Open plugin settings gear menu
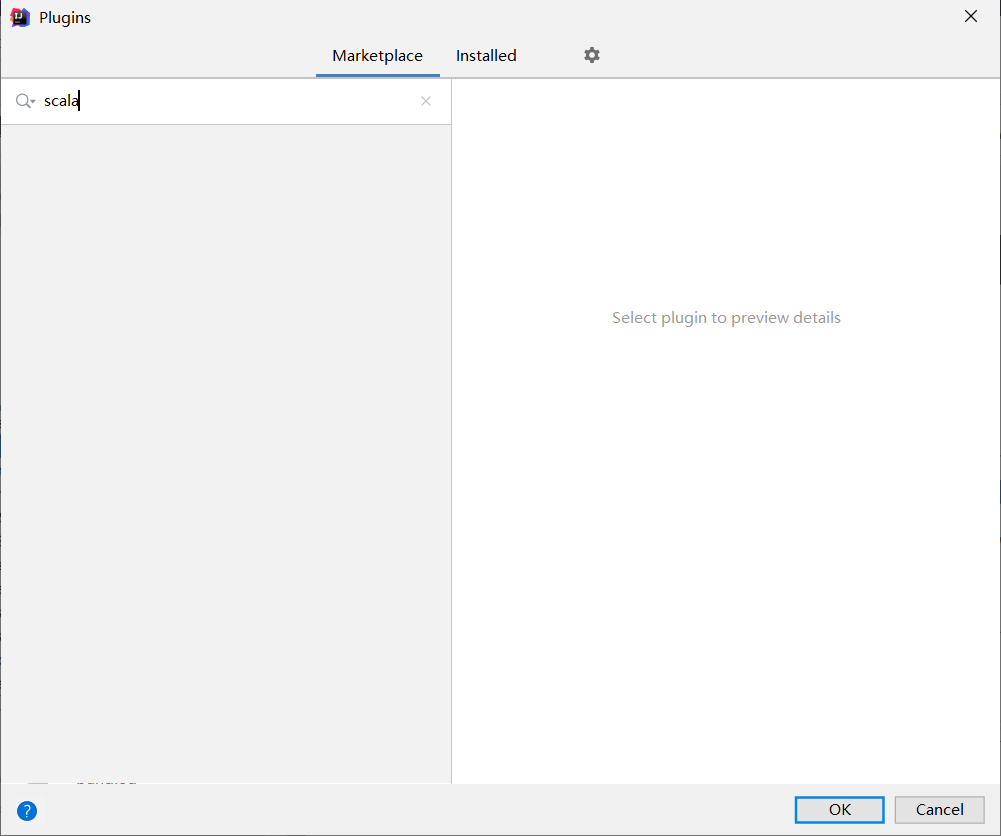The height and width of the screenshot is (836, 1001). pos(592,56)
